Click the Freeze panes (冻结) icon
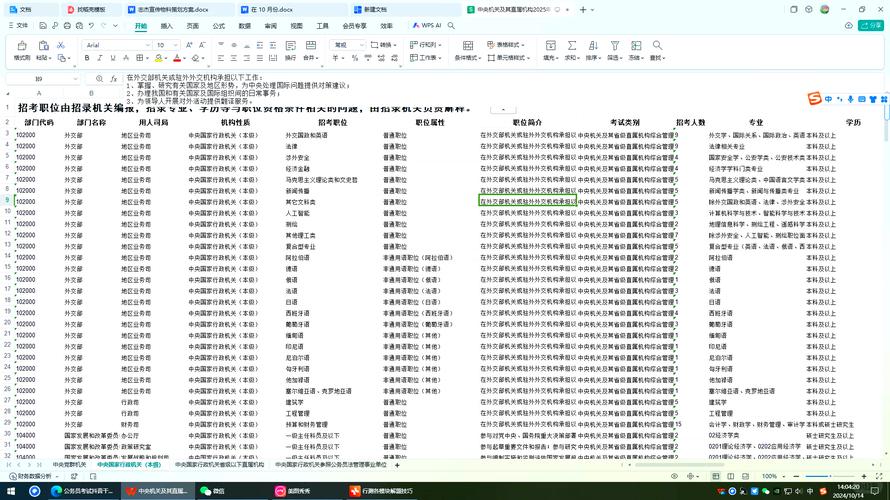The width and height of the screenshot is (890, 500). [x=636, y=46]
